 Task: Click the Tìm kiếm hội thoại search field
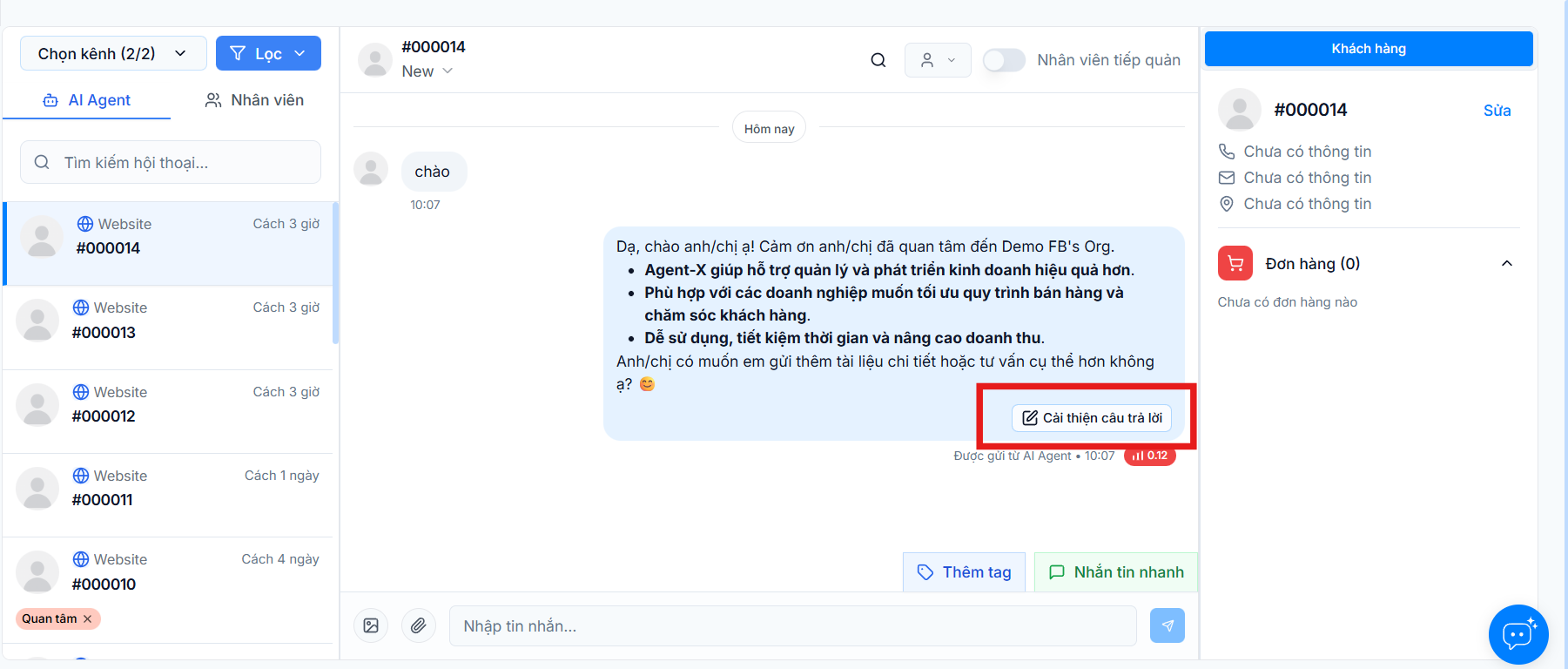[x=171, y=162]
